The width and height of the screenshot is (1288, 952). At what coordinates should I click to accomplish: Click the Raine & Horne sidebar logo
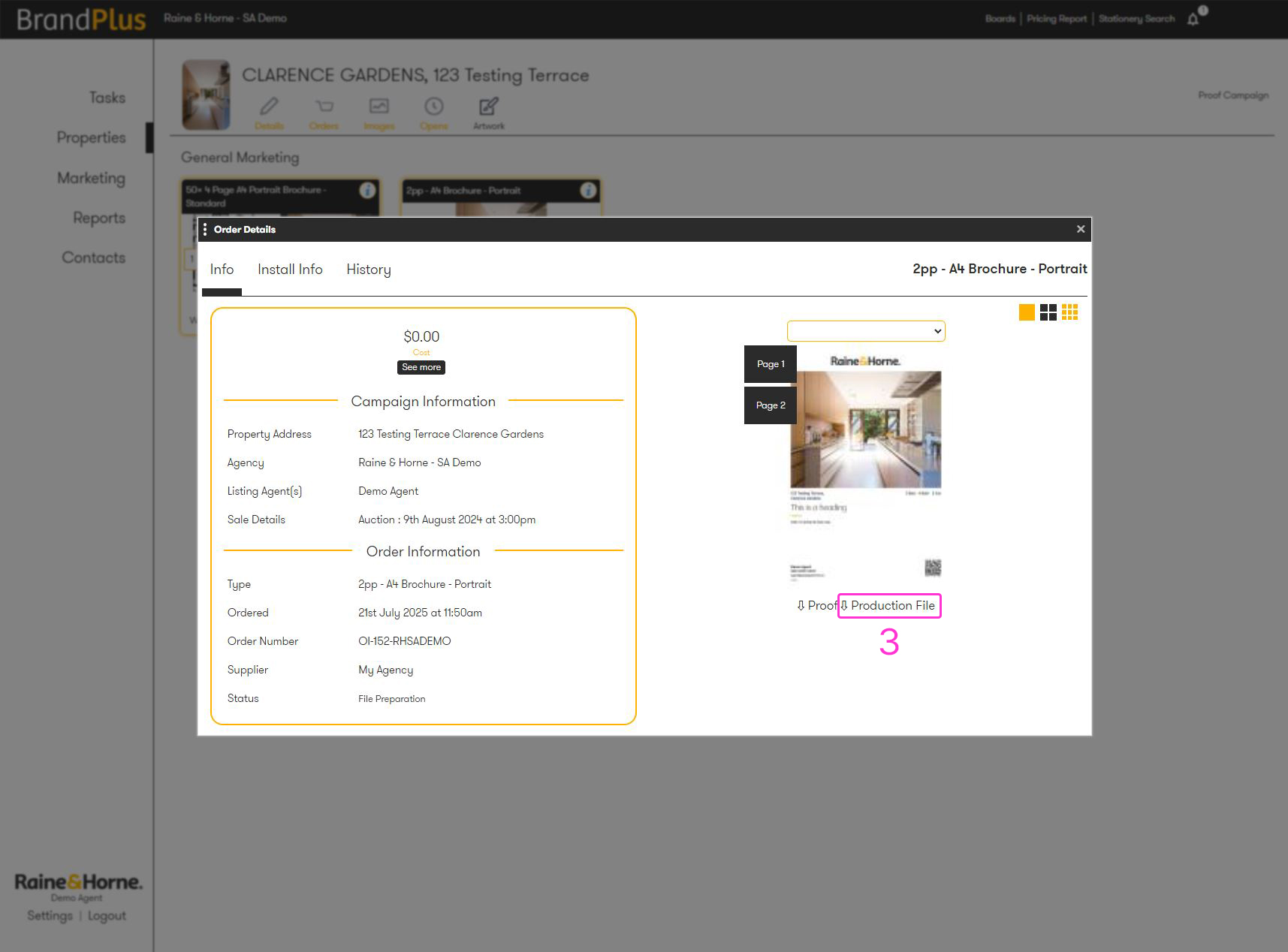pyautogui.click(x=78, y=881)
